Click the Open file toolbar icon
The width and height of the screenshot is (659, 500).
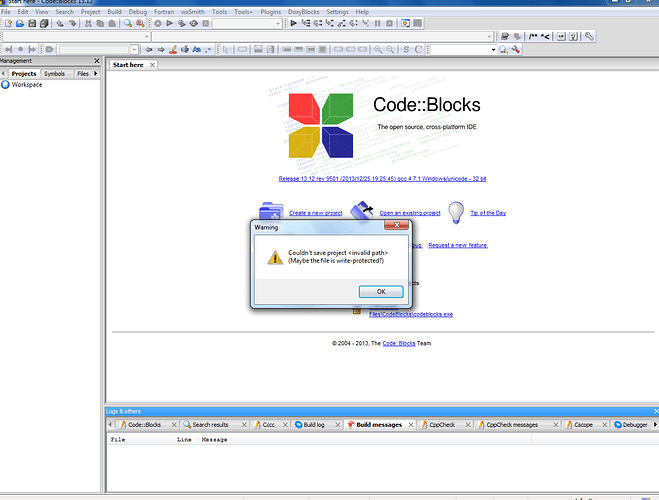coord(20,24)
